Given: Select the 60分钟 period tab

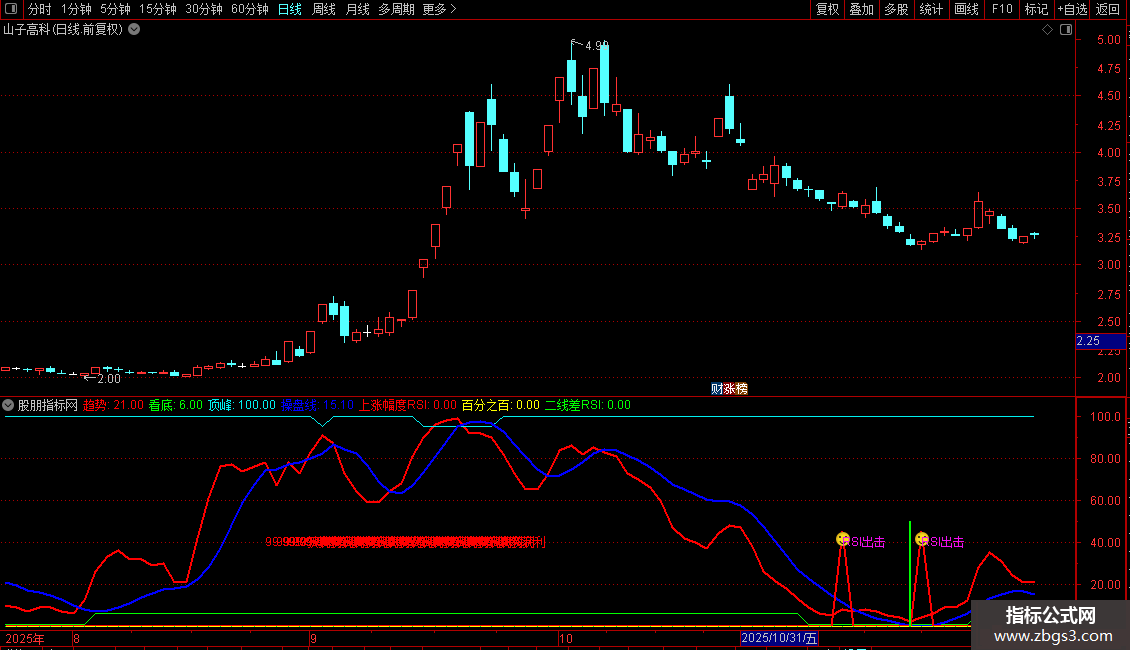Looking at the screenshot, I should [250, 9].
